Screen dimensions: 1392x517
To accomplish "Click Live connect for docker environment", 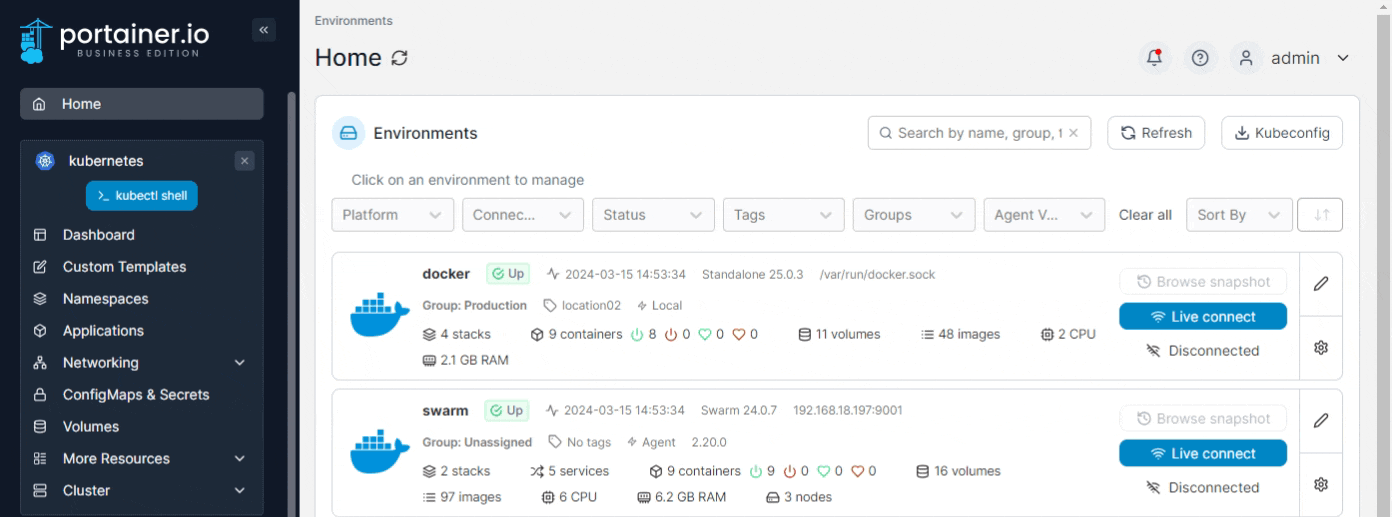I will [1202, 317].
